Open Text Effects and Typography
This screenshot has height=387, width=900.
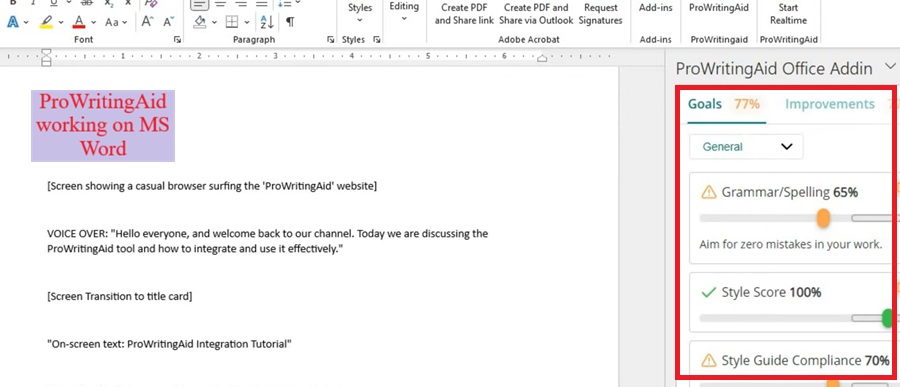point(13,22)
